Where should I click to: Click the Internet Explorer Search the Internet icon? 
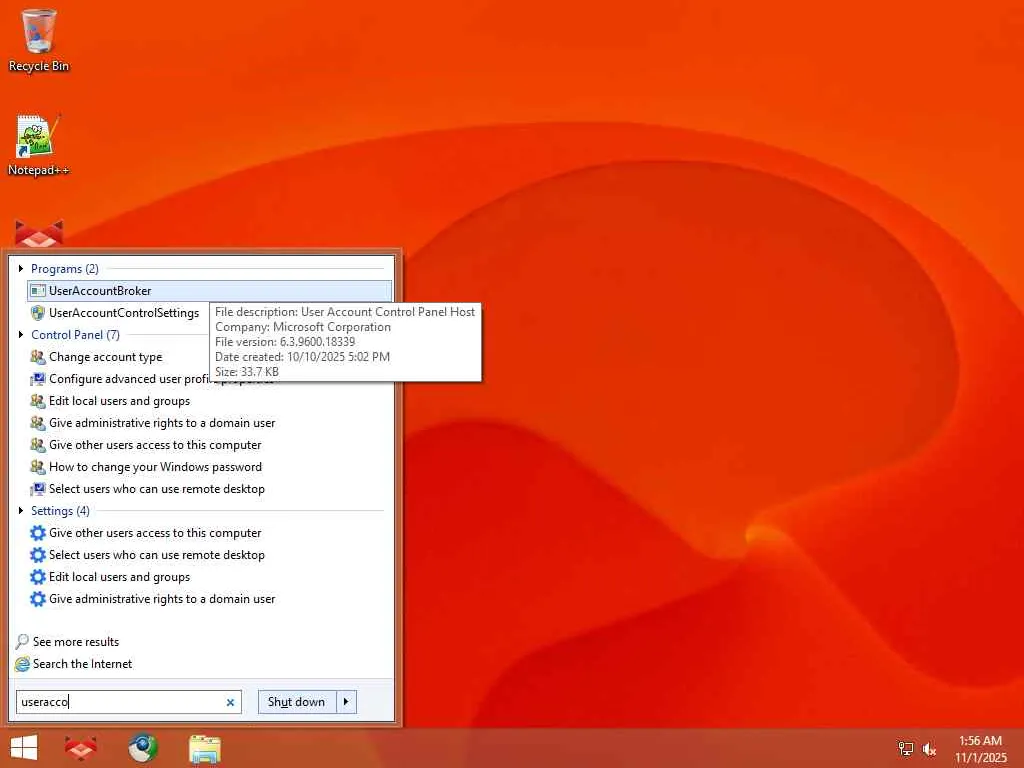coord(22,664)
